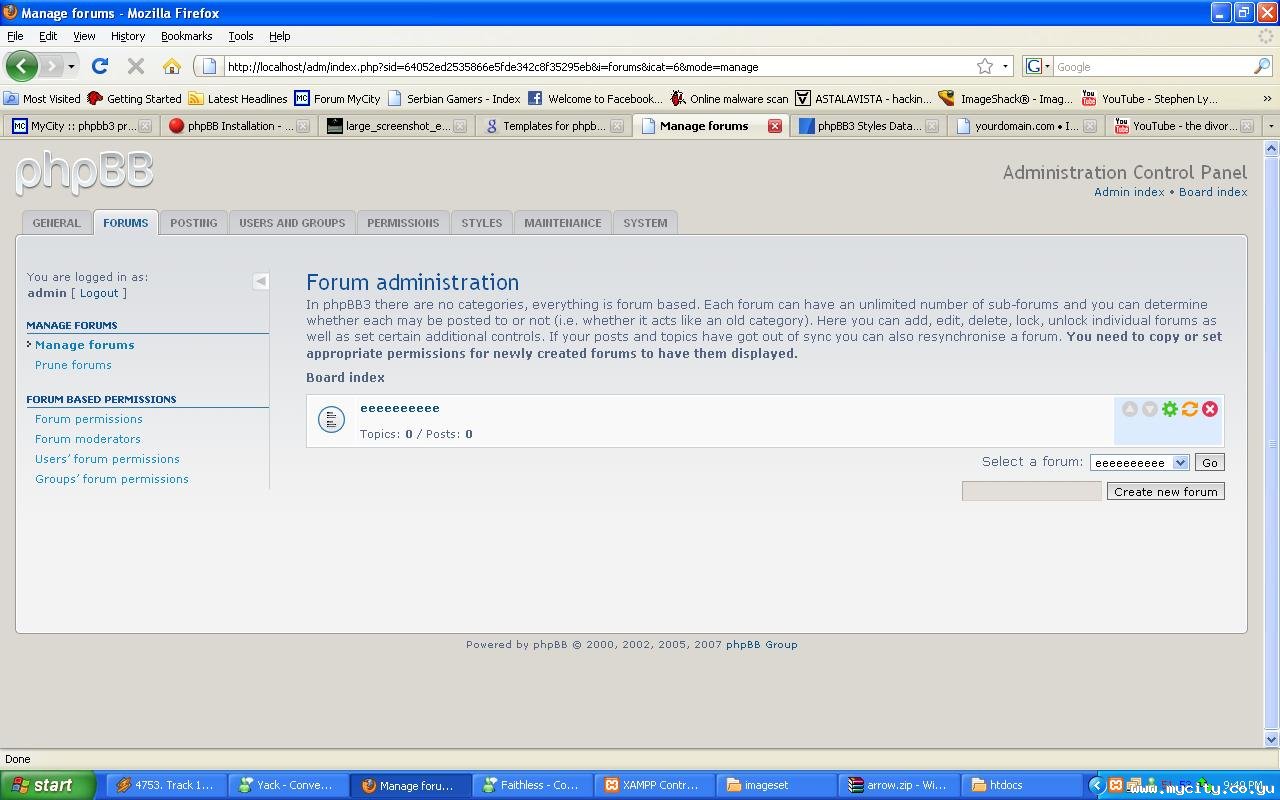1280x800 pixels.
Task: Switch to the GENERAL admin tab
Action: 56,223
